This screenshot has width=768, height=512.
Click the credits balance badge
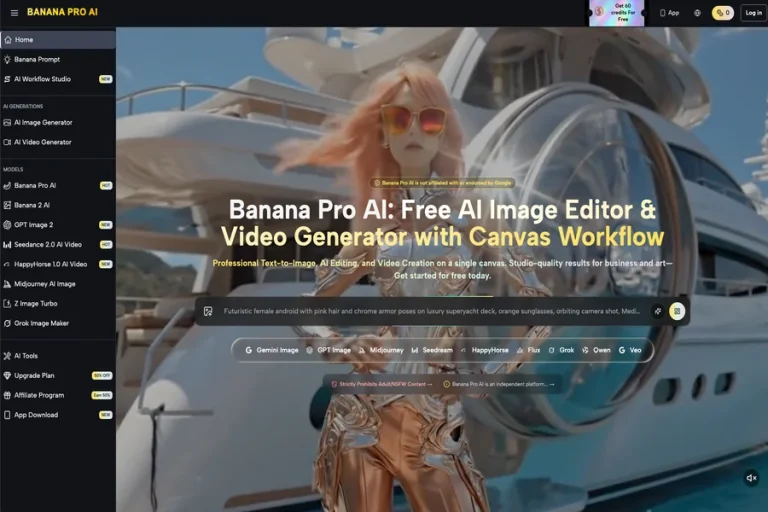723,13
